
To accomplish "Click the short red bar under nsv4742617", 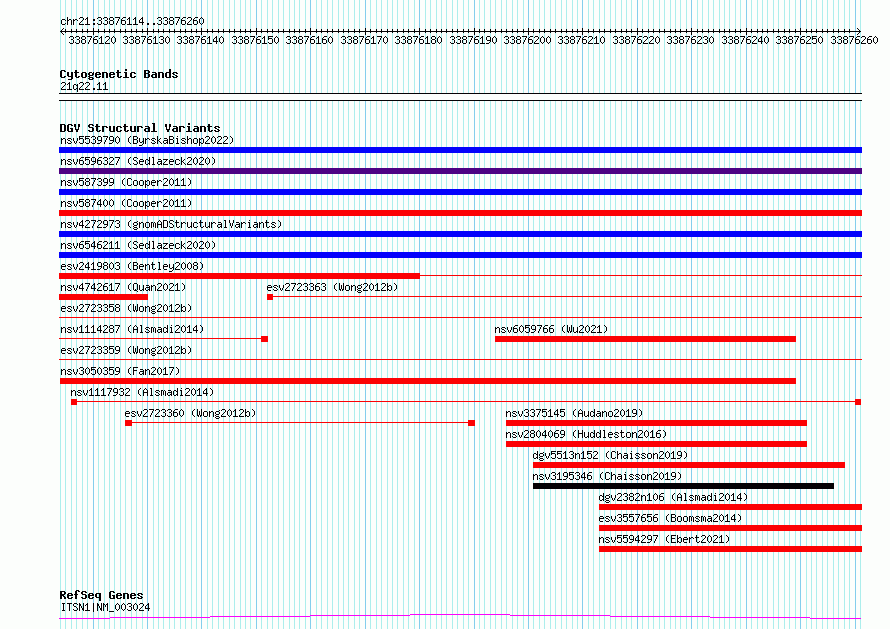I will point(103,297).
